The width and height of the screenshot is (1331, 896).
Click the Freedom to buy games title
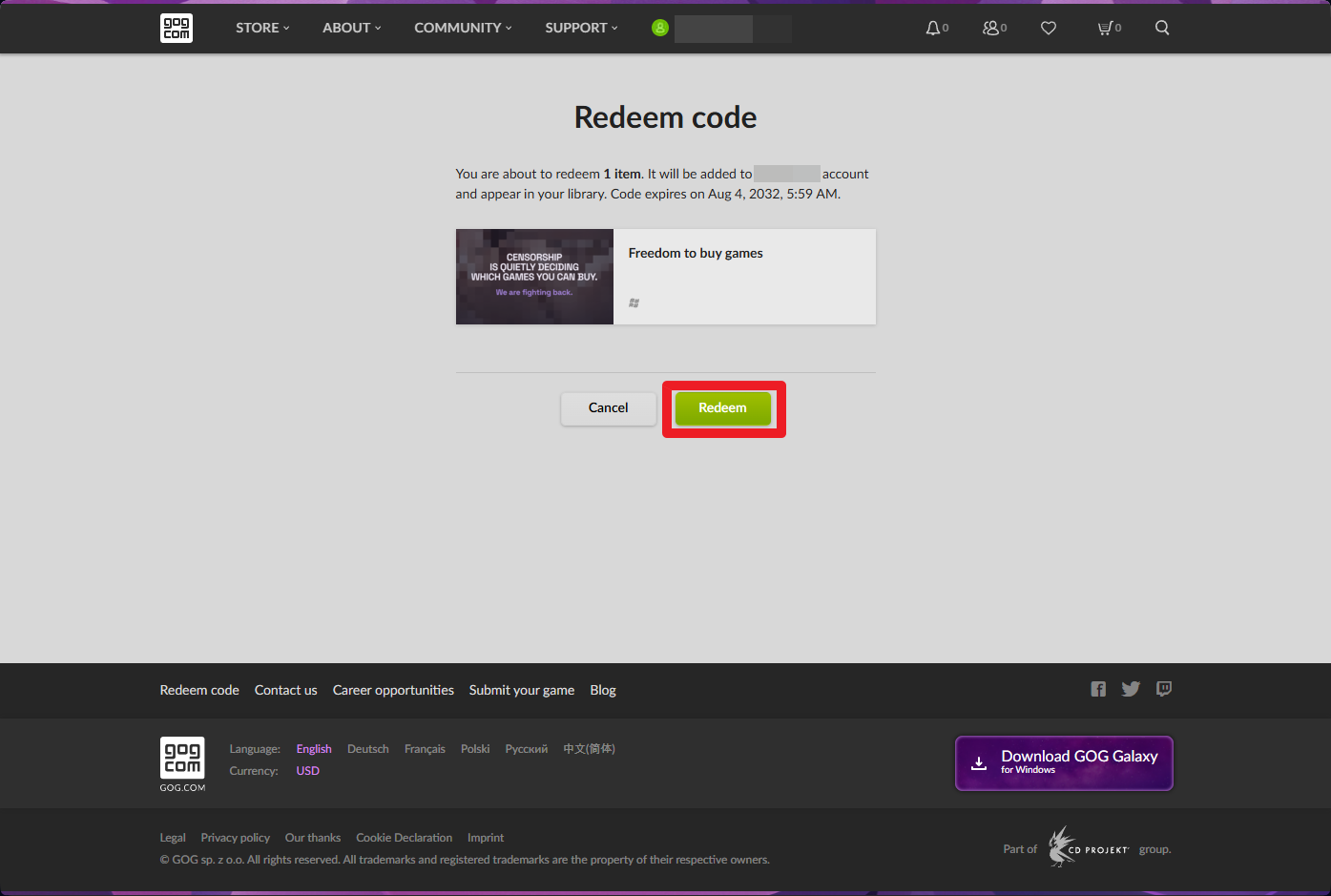click(x=696, y=253)
